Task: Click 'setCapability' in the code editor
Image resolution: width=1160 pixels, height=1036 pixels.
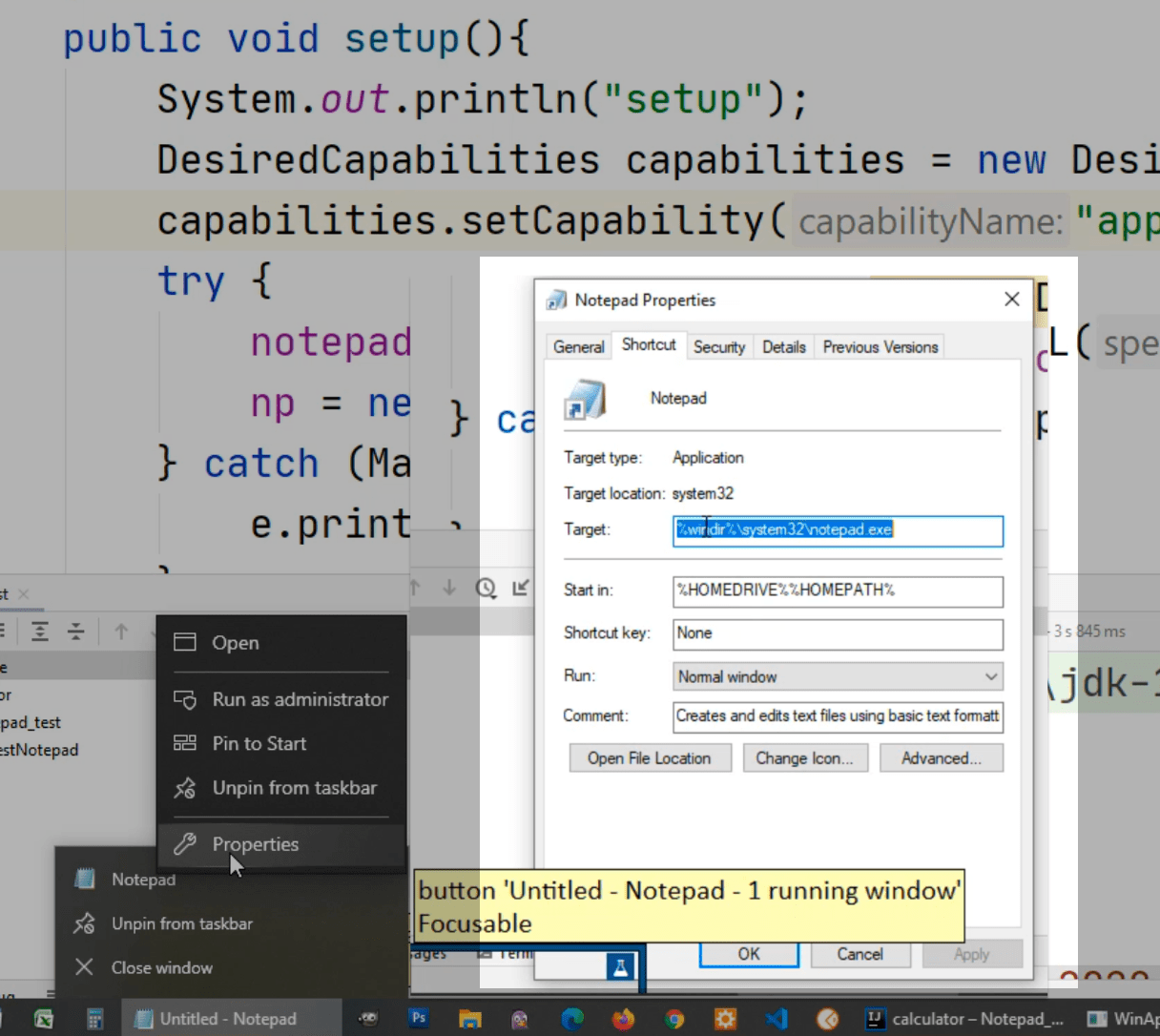Action: click(612, 221)
